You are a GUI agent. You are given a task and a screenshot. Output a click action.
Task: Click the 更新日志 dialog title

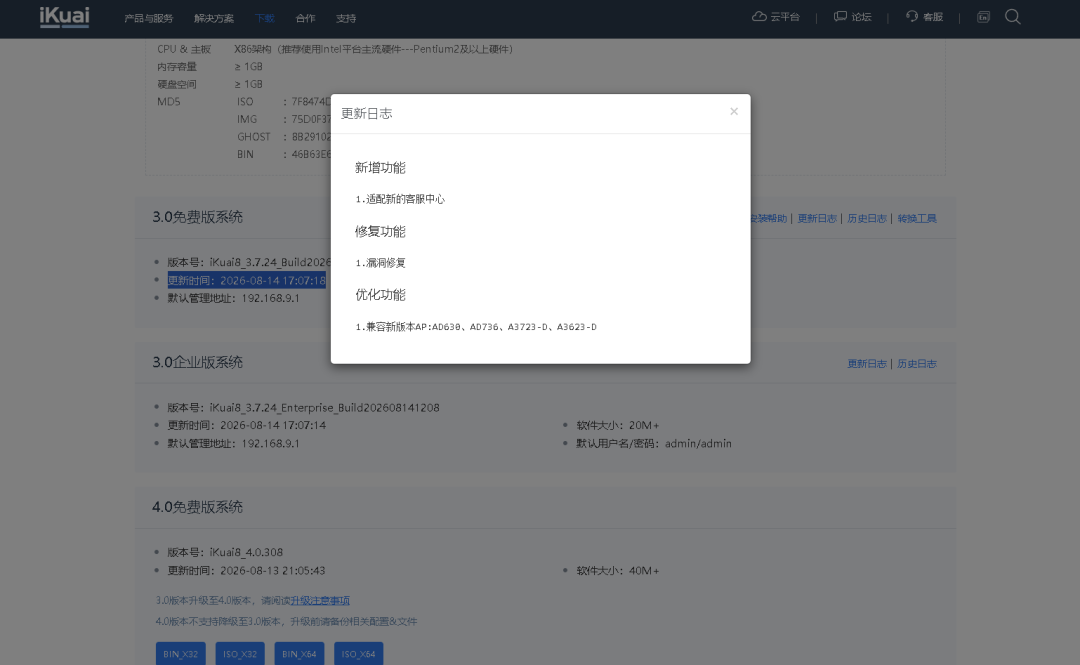pyautogui.click(x=366, y=114)
